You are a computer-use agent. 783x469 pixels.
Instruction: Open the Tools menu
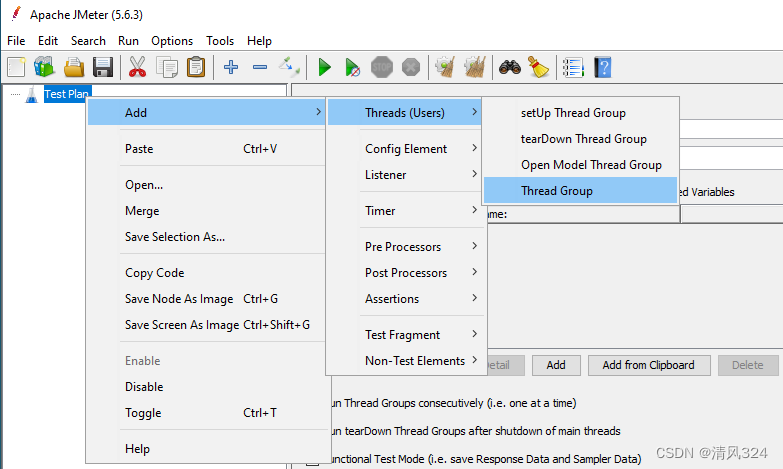click(x=220, y=41)
